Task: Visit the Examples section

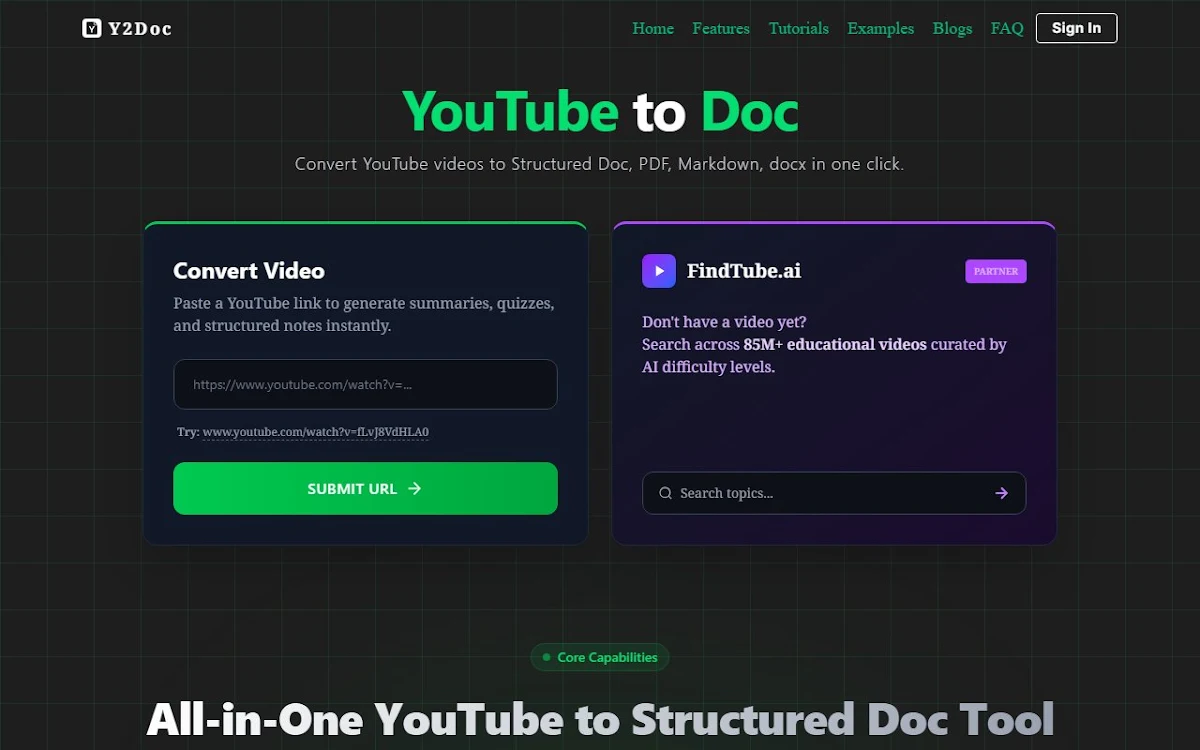Action: (881, 28)
